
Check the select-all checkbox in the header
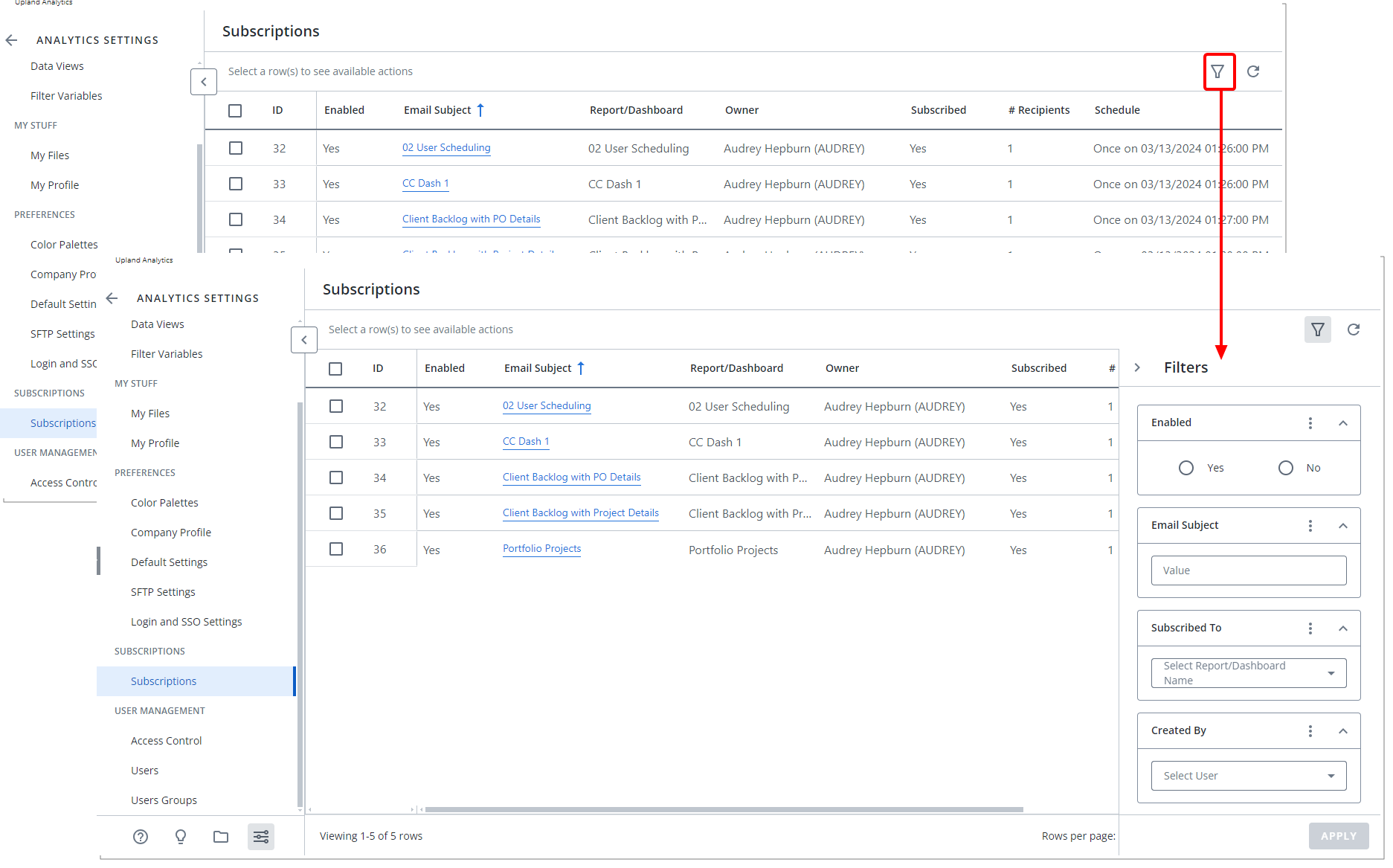coord(335,368)
